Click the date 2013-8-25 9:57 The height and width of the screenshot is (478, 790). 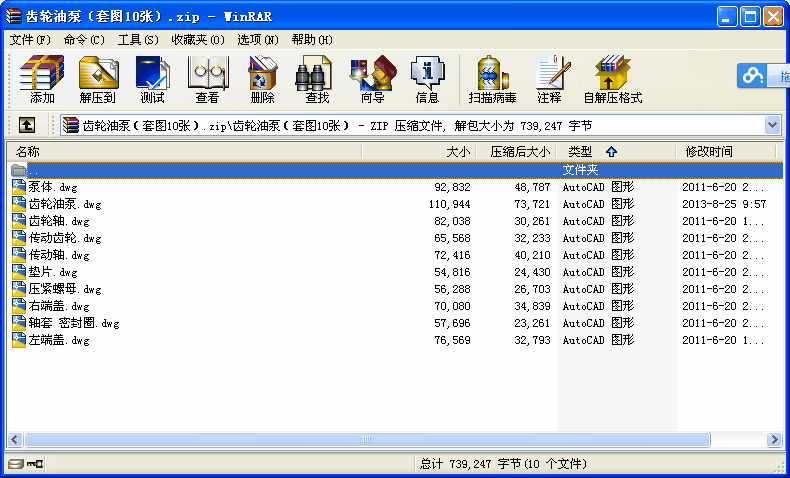[x=724, y=204]
